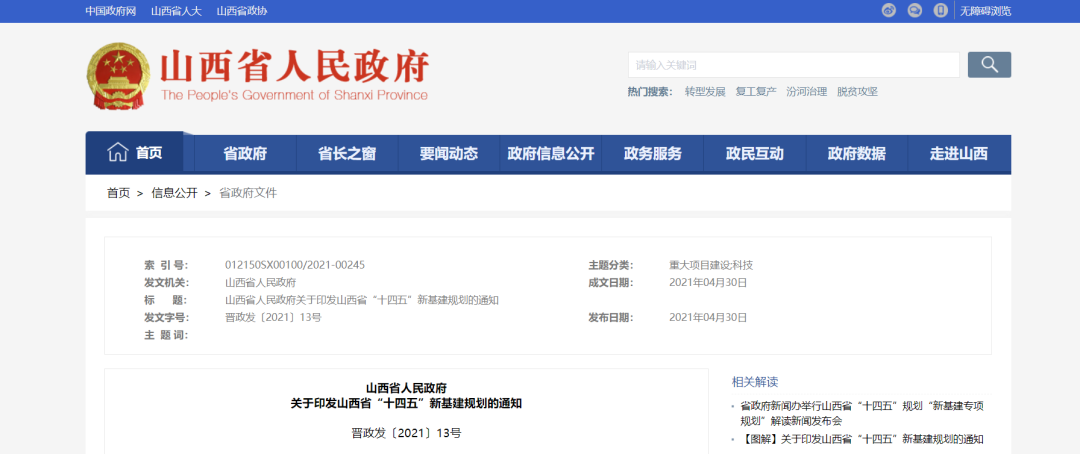Open 中国政府网 link in top bar

pyautogui.click(x=110, y=11)
